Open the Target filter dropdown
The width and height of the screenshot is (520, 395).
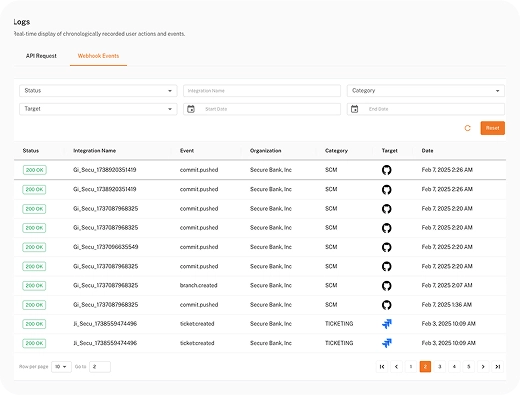pyautogui.click(x=98, y=109)
